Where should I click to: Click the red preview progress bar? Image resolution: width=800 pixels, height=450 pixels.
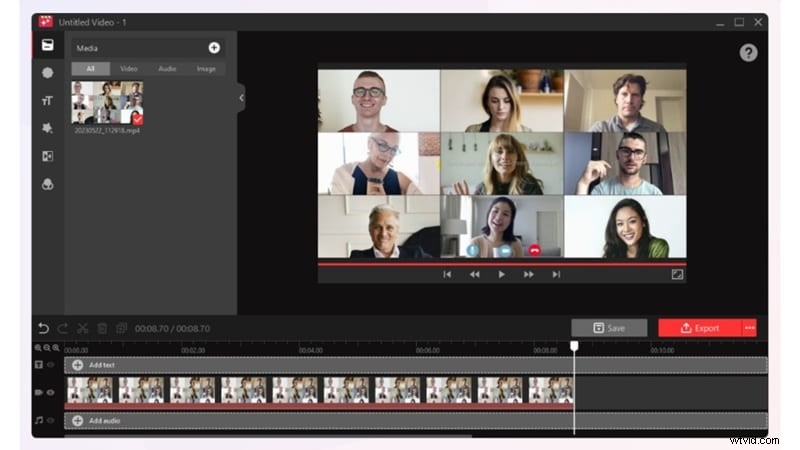(502, 264)
